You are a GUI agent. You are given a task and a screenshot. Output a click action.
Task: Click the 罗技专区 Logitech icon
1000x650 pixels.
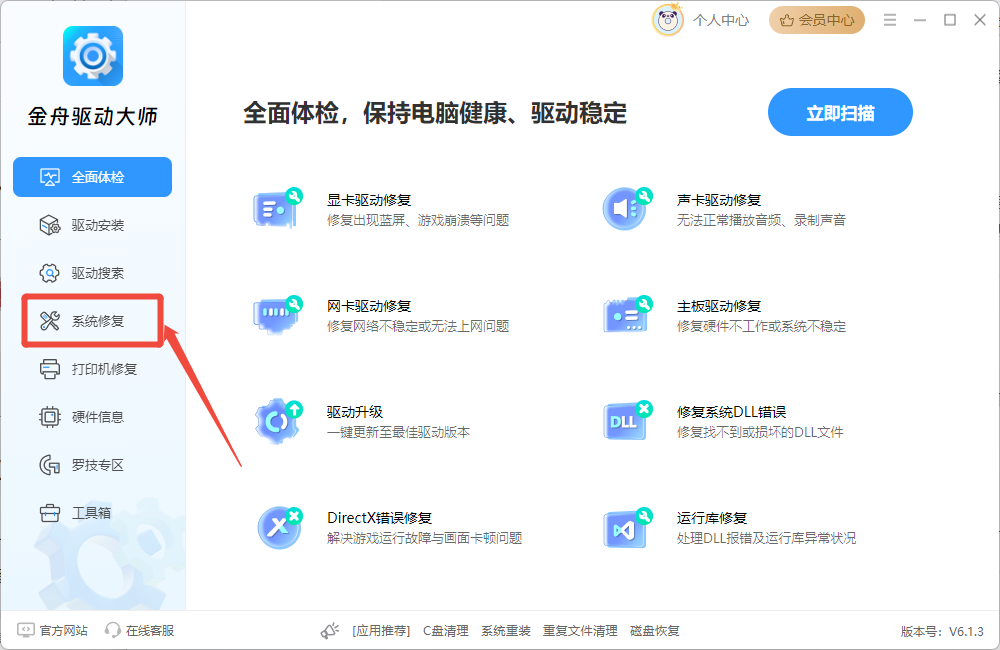(50, 465)
